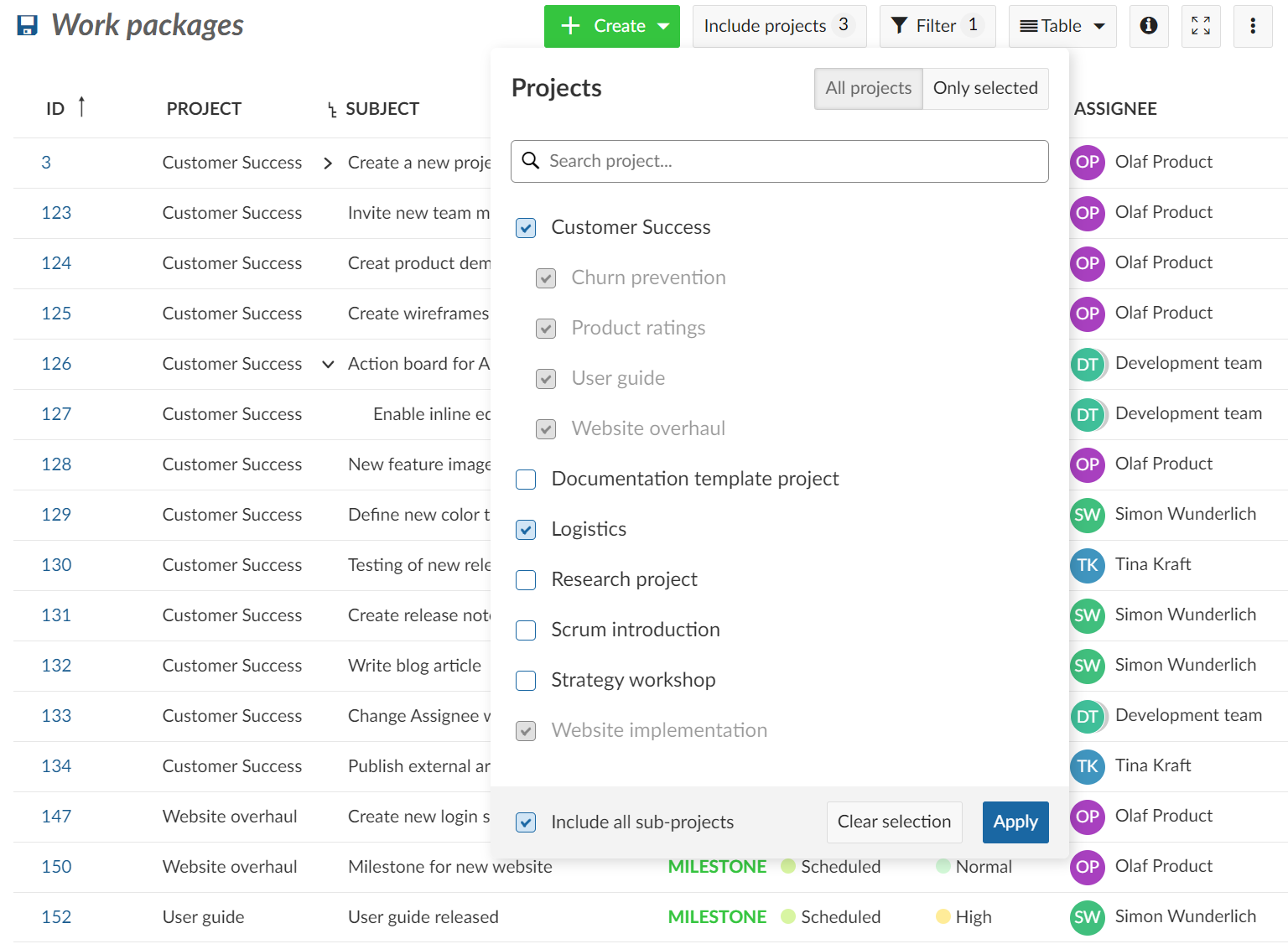The image size is (1288, 944).
Task: Check the Research project checkbox
Action: (526, 580)
